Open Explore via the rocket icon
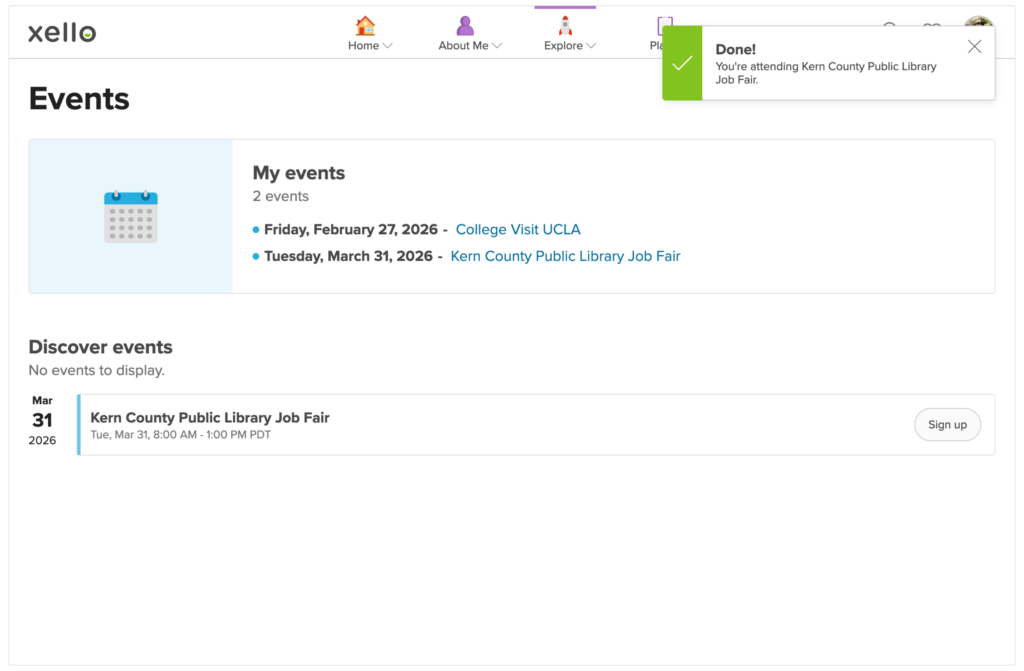This screenshot has width=1024, height=671. [563, 24]
